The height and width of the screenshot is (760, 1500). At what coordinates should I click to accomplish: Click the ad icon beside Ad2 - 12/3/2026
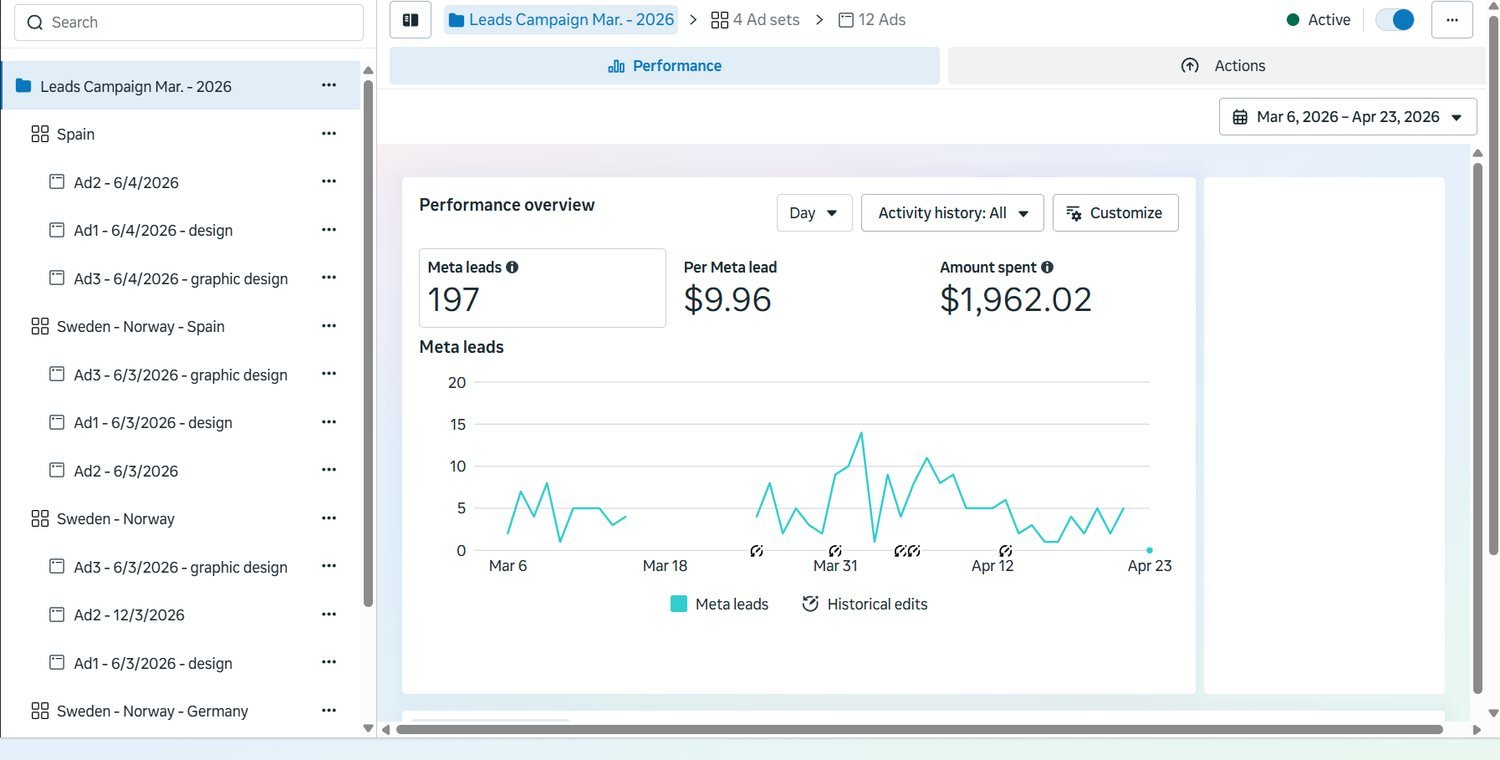point(57,614)
